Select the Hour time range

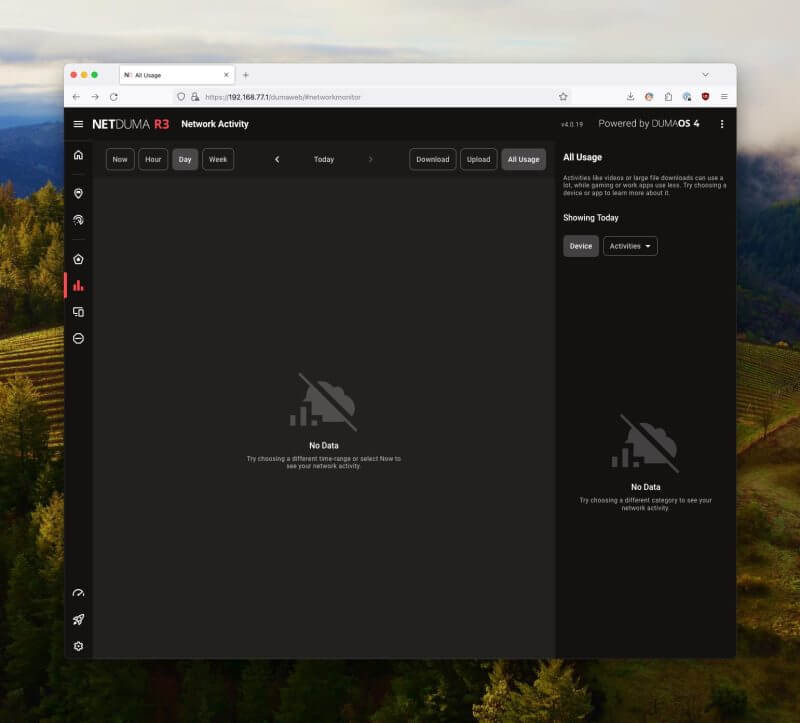click(153, 159)
